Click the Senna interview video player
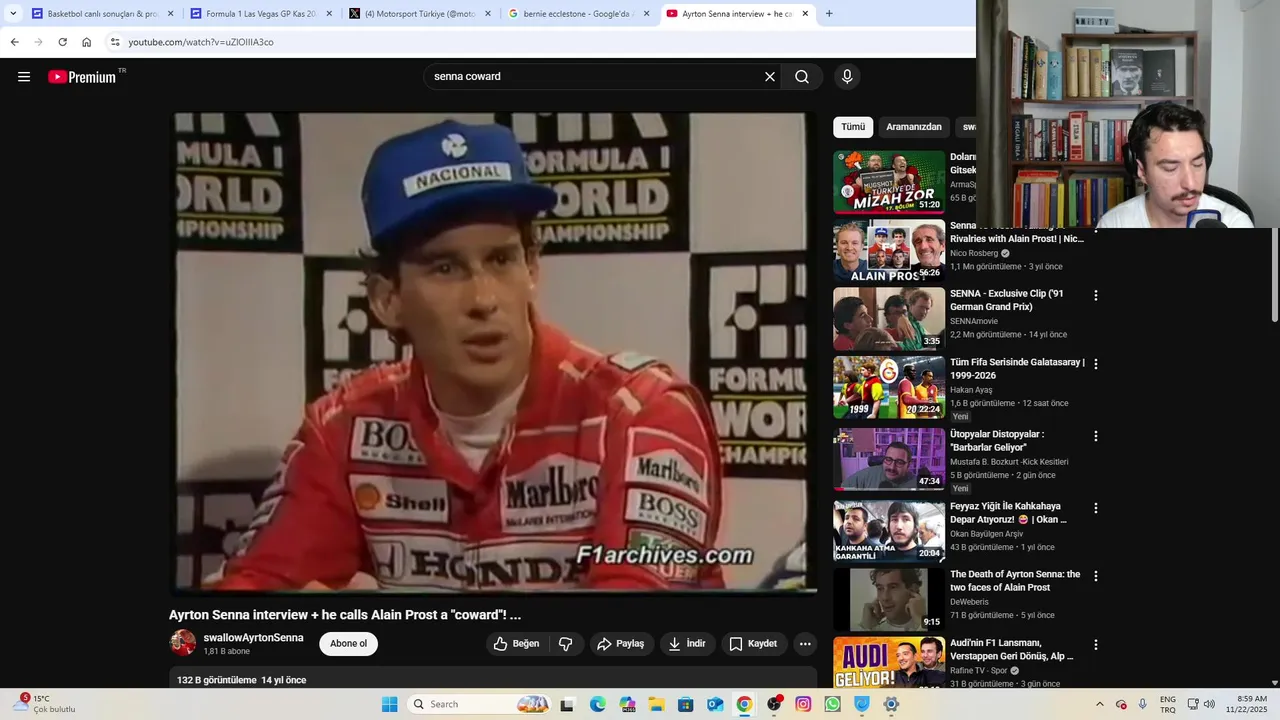 [494, 353]
